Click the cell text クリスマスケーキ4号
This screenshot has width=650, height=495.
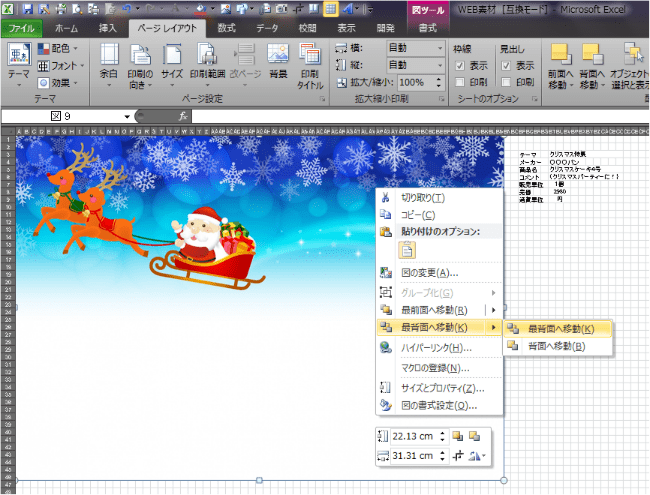point(575,169)
